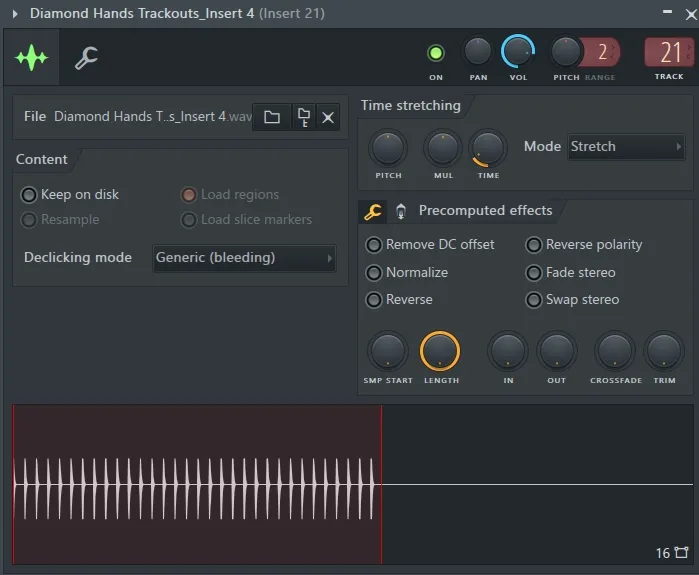This screenshot has height=575, width=699.
Task: Enable Keep on disk option
Action: [70, 195]
